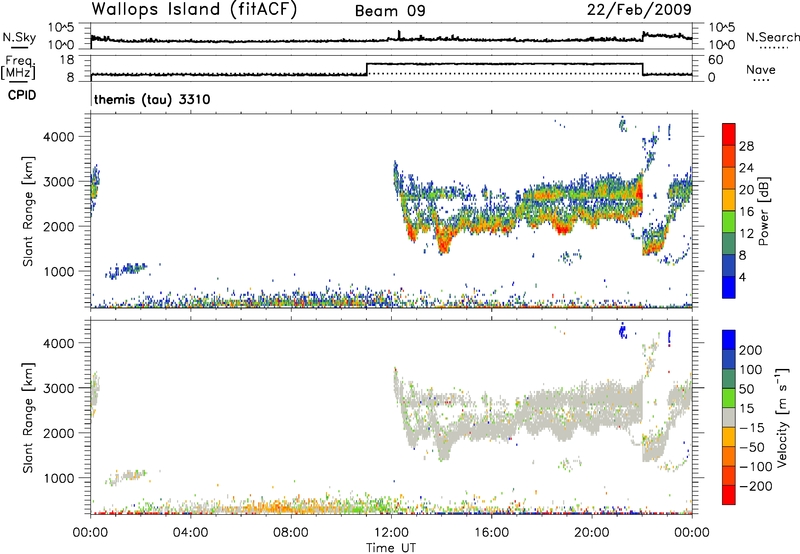Click the 'Beam 09' label
Screen dimensions: 800x554
click(x=390, y=11)
